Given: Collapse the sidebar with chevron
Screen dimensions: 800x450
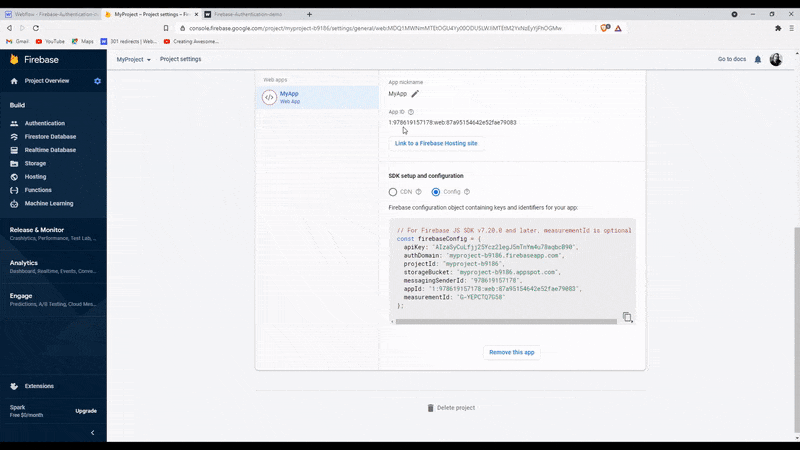Looking at the screenshot, I should click(92, 433).
